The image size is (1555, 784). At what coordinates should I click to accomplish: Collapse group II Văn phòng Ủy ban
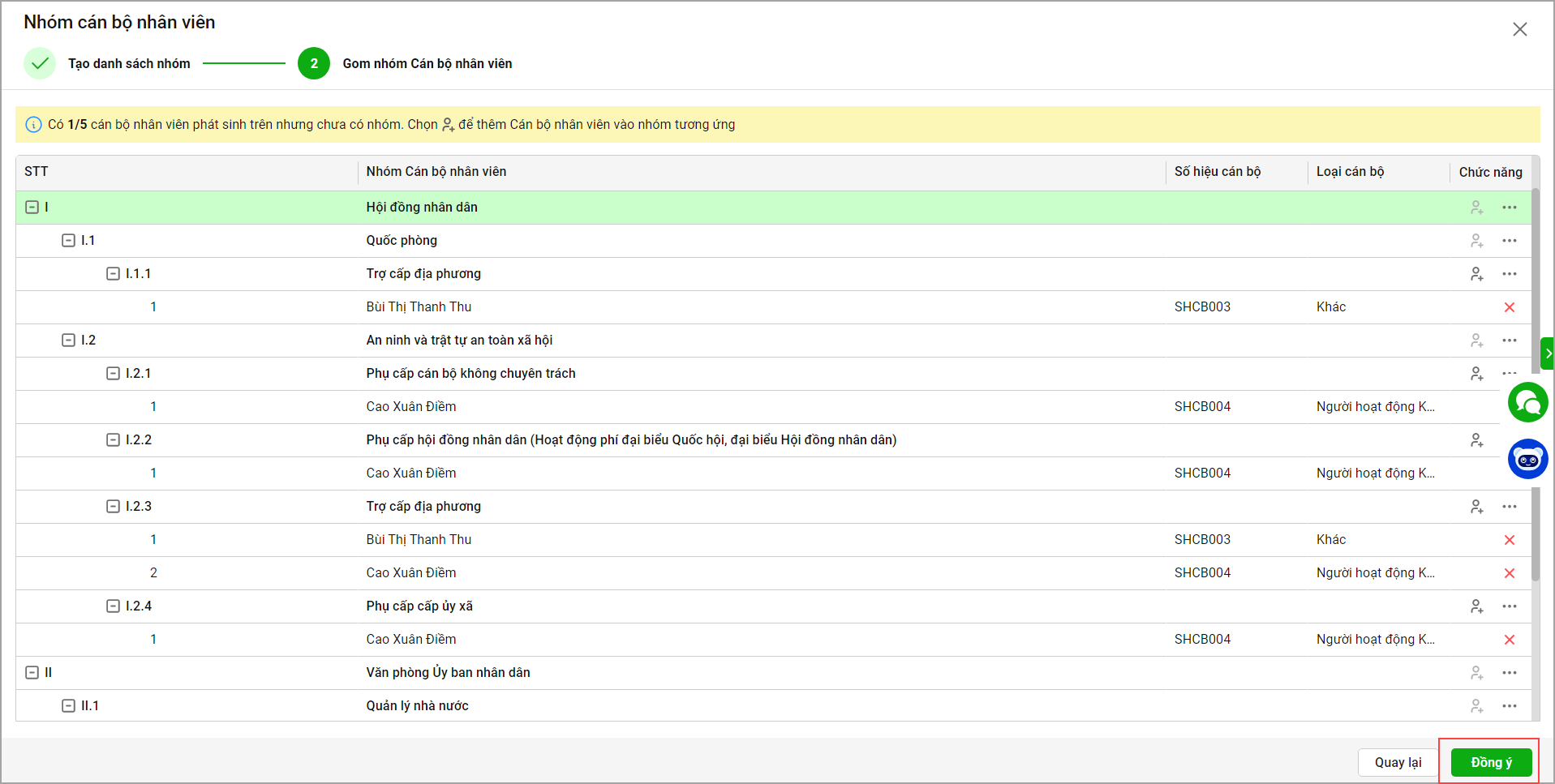[x=32, y=673]
